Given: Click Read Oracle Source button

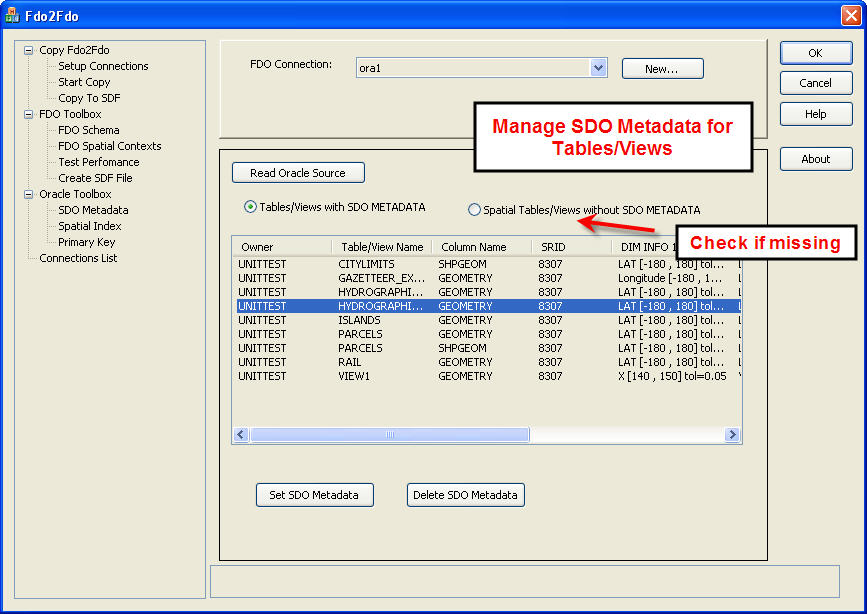Looking at the screenshot, I should [298, 173].
